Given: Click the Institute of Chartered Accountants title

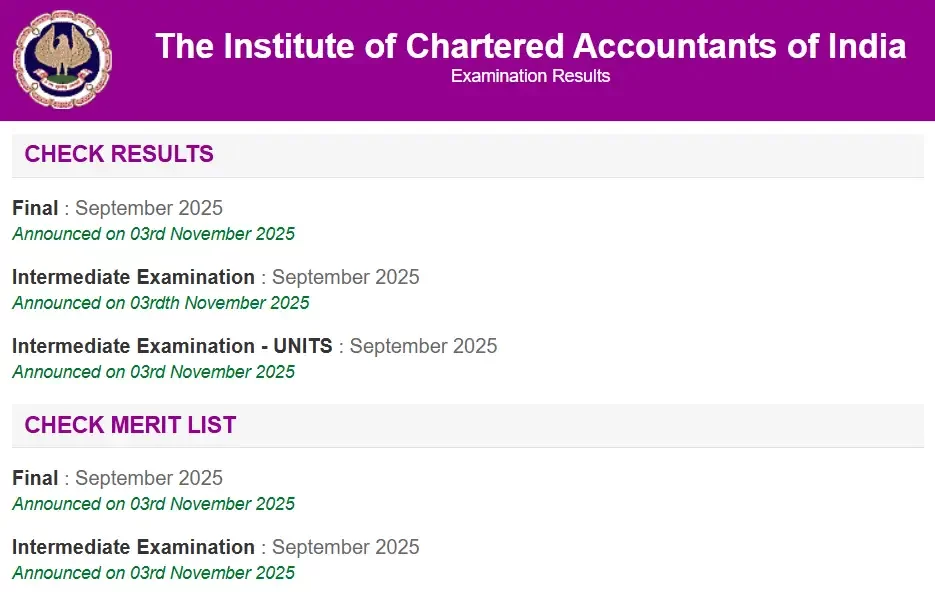Looking at the screenshot, I should pyautogui.click(x=531, y=46).
